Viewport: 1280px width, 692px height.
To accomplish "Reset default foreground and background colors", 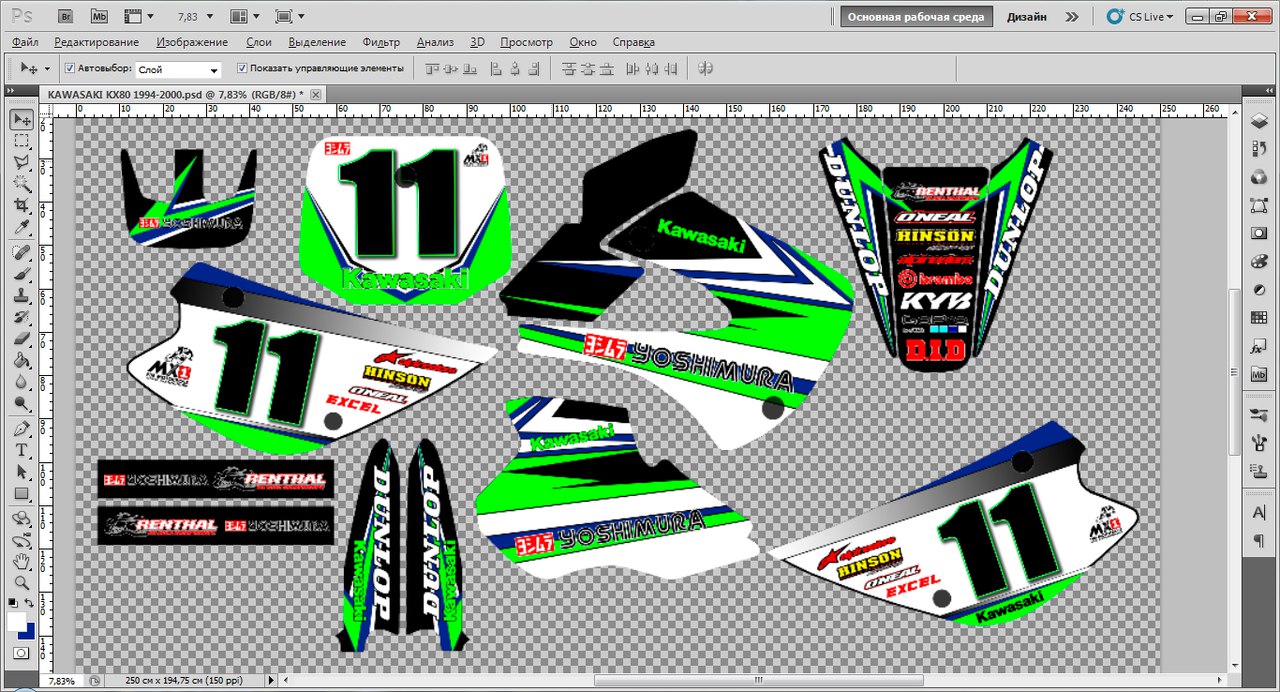I will (12, 603).
